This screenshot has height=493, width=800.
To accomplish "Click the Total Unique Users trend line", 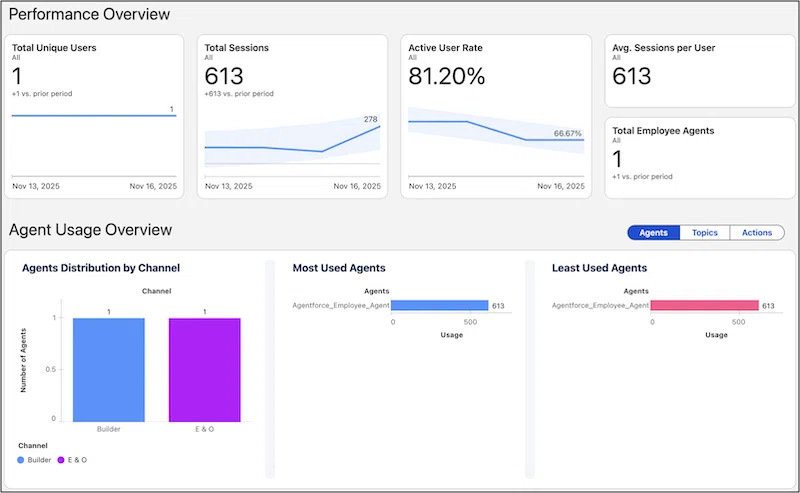I will point(94,116).
